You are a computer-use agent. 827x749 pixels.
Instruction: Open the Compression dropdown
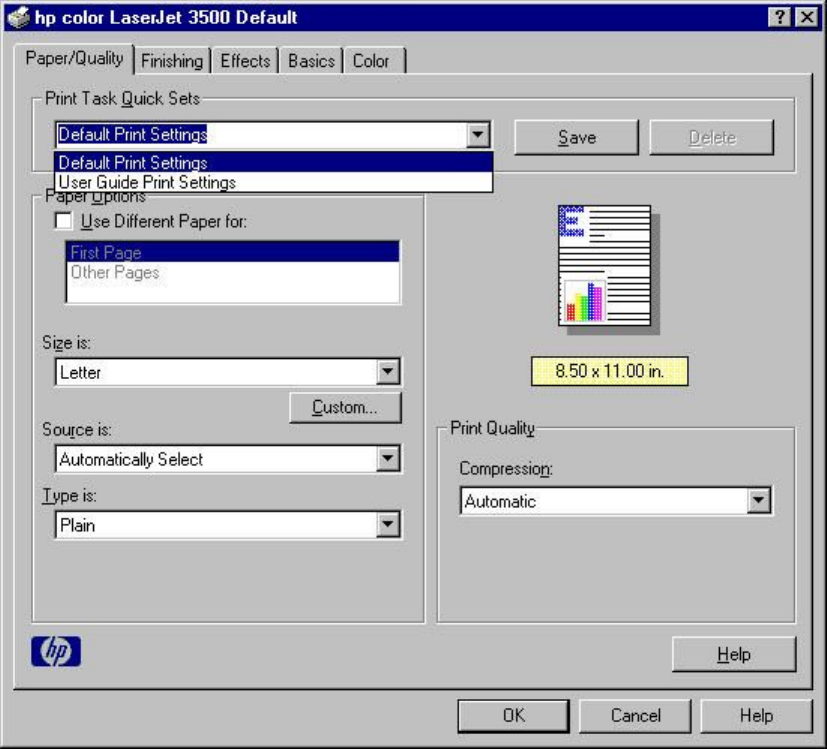[758, 500]
